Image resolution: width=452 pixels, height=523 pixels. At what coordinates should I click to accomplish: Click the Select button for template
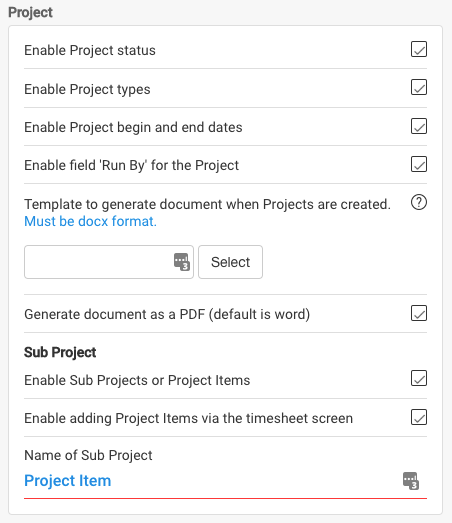231,262
